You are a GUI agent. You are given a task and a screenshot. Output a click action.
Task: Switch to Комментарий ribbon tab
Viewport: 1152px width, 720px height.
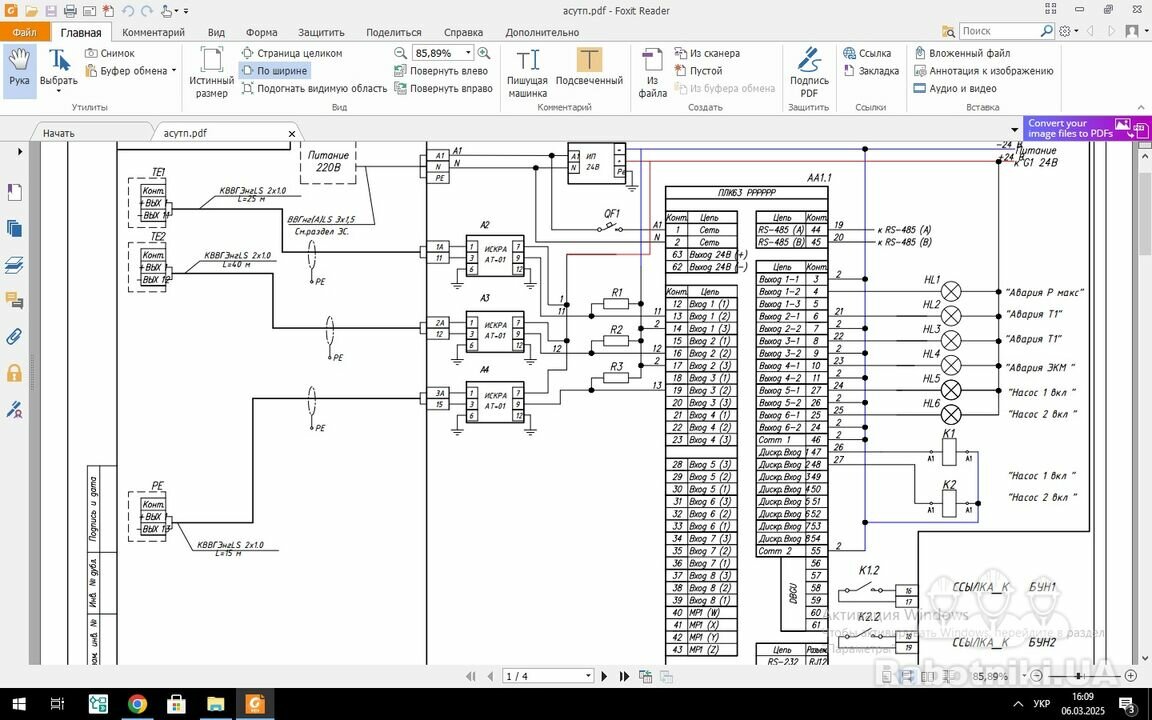[x=154, y=32]
